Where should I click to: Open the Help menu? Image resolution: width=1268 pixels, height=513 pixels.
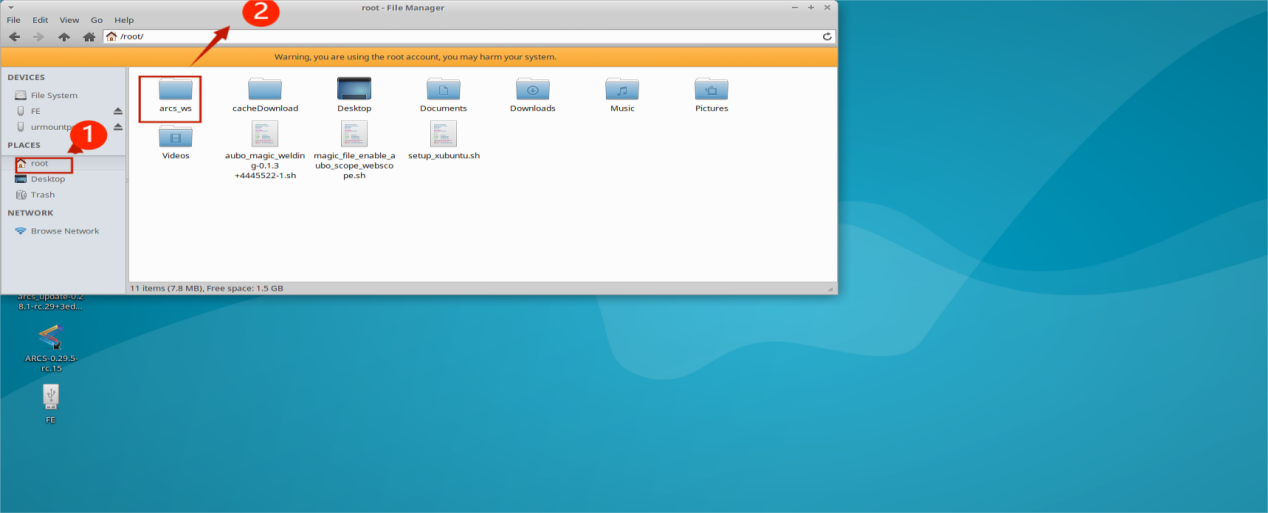[124, 20]
